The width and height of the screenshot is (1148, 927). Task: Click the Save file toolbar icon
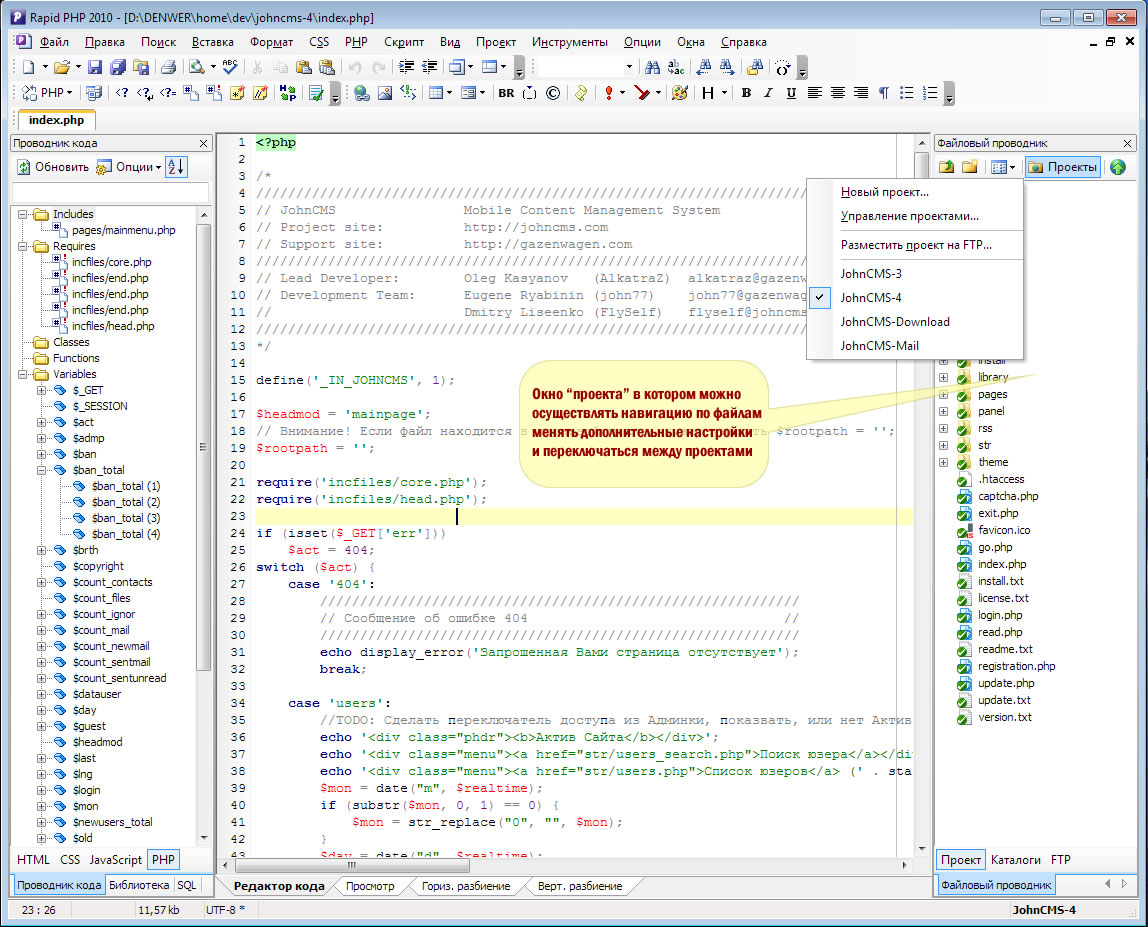click(95, 67)
